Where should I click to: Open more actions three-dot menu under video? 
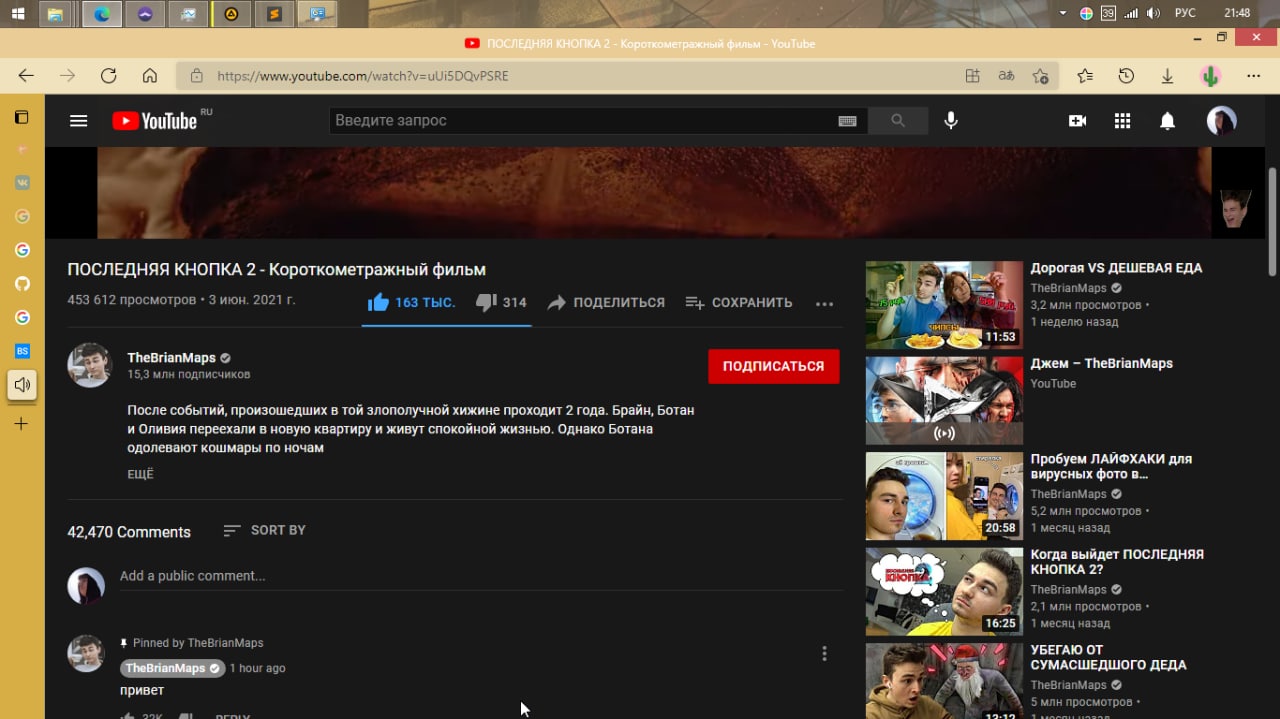[x=824, y=304]
